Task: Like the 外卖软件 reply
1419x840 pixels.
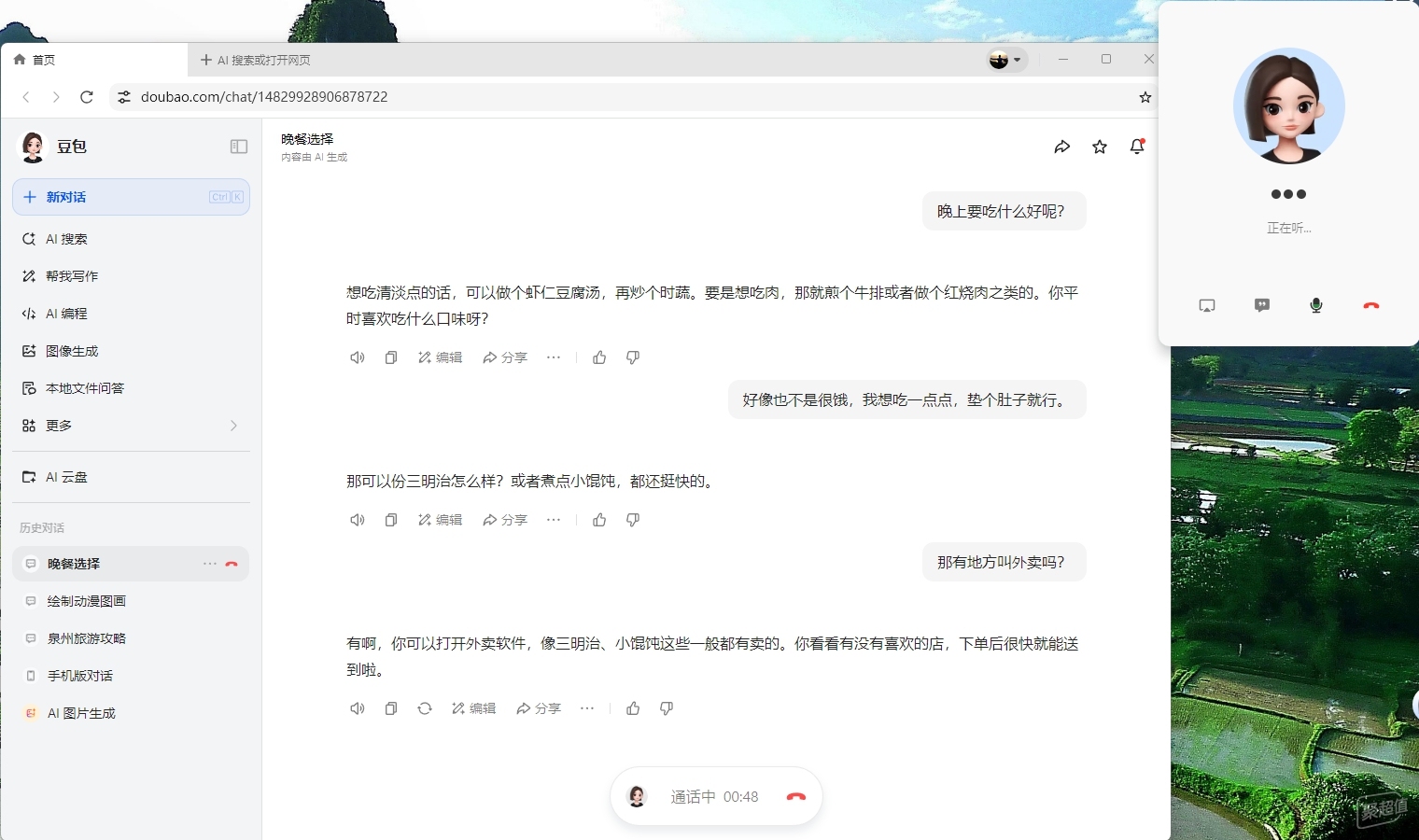Action: tap(633, 708)
